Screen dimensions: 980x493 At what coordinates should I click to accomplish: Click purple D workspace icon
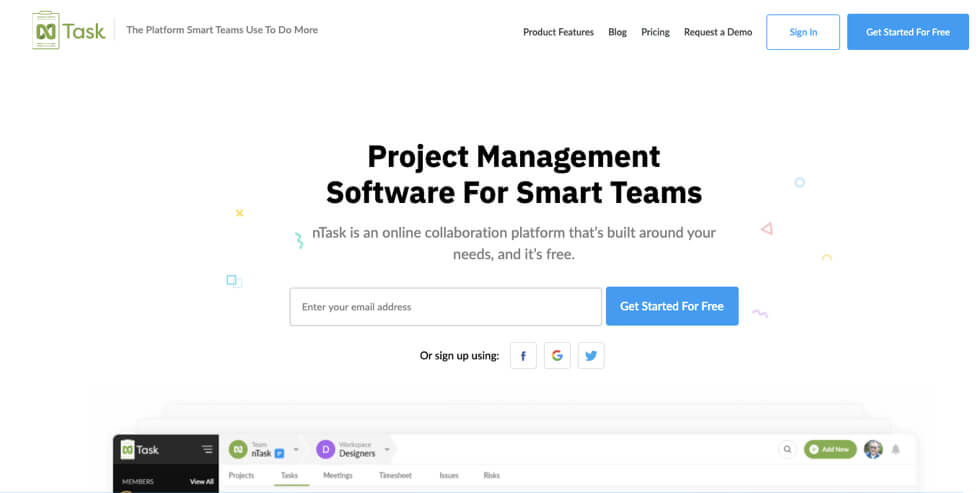click(x=325, y=449)
